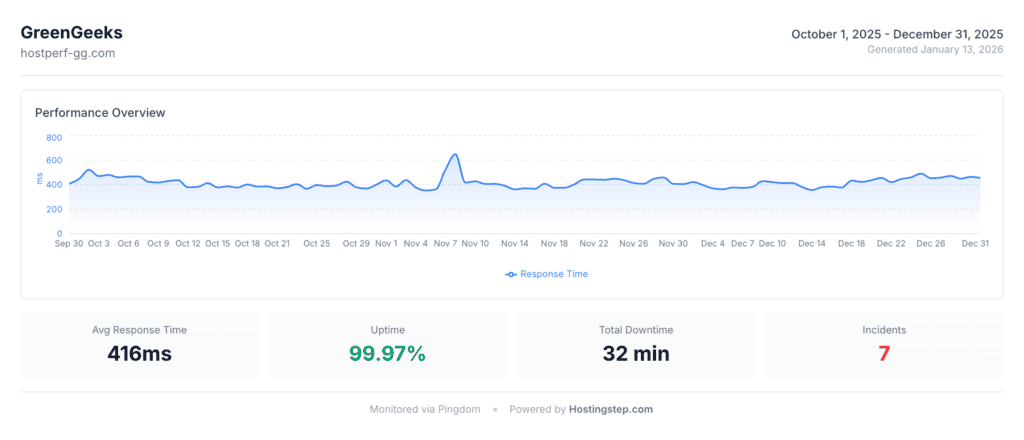The height and width of the screenshot is (440, 1024).
Task: Select the Nov 22 tick on the timeline
Action: (x=594, y=243)
